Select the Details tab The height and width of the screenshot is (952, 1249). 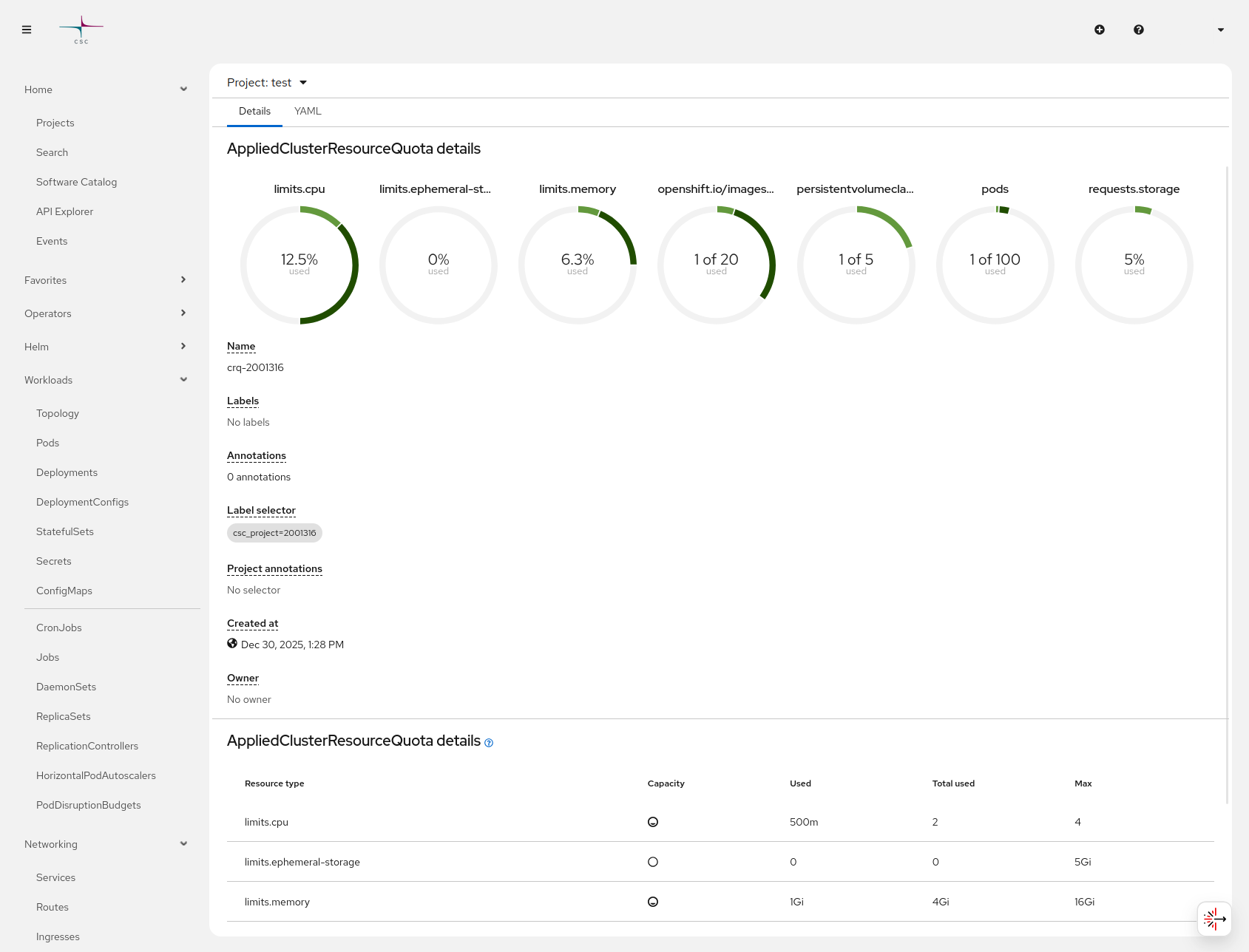254,111
